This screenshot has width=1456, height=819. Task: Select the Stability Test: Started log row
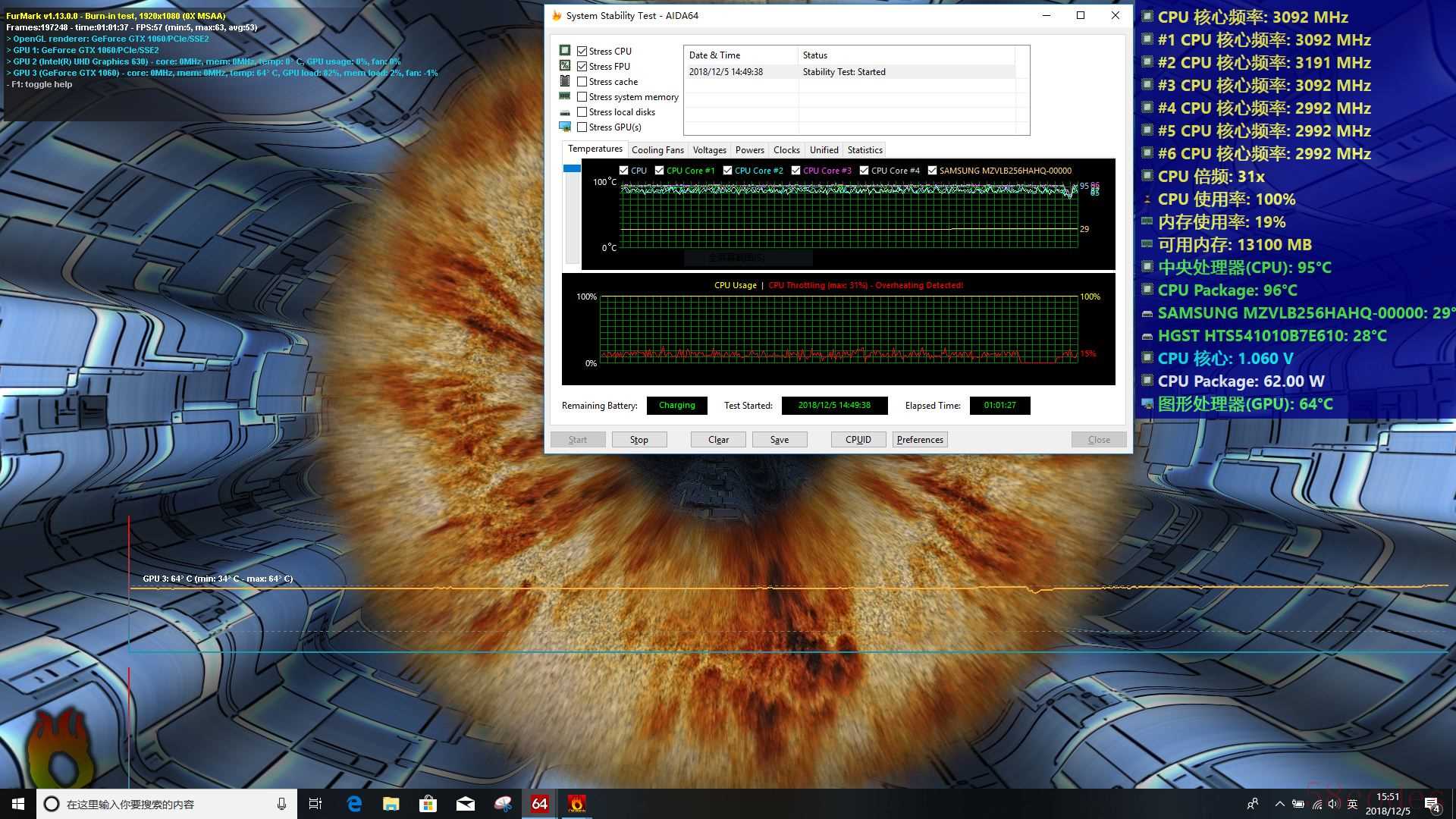tap(849, 72)
